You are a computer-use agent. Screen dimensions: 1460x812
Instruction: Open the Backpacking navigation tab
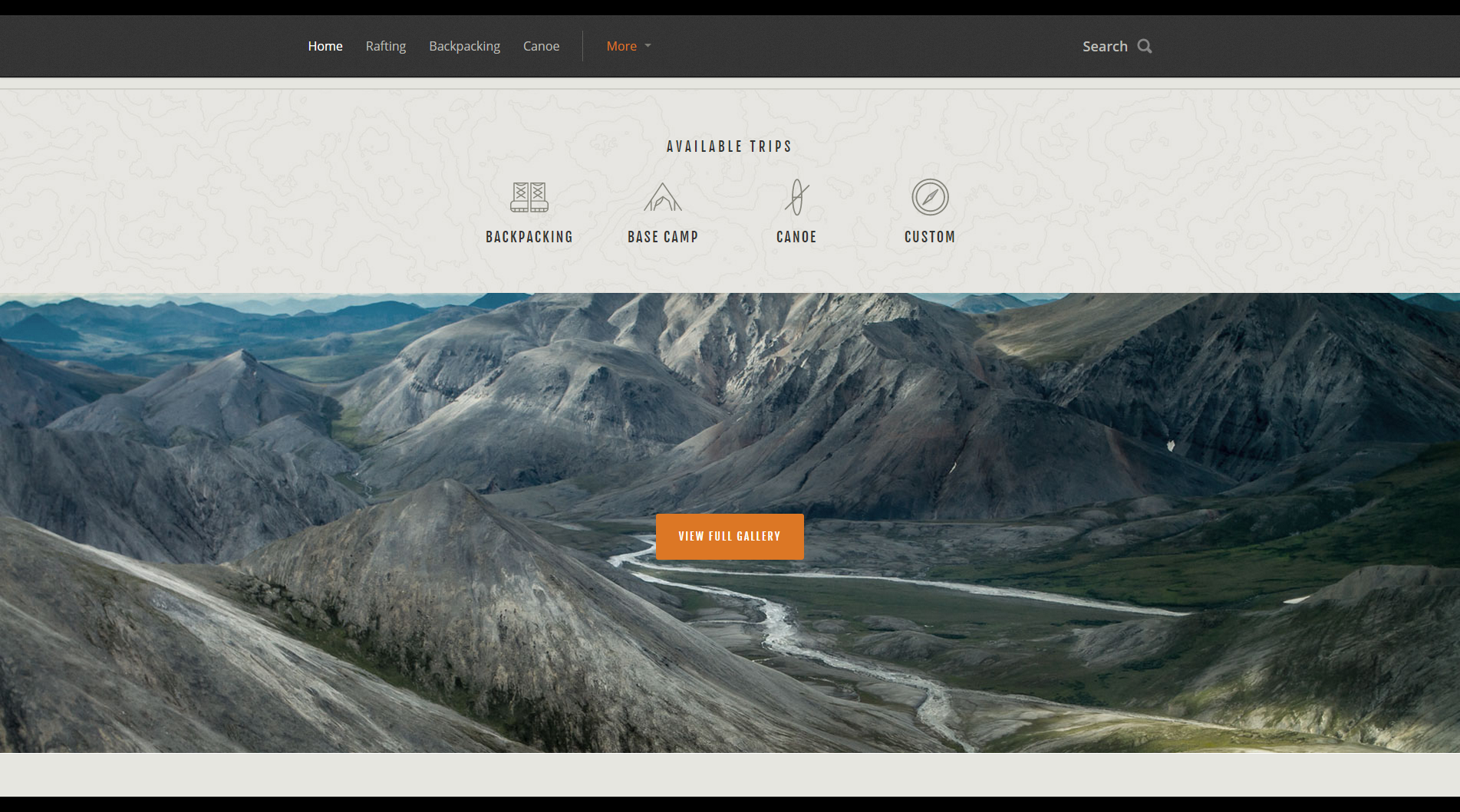464,46
